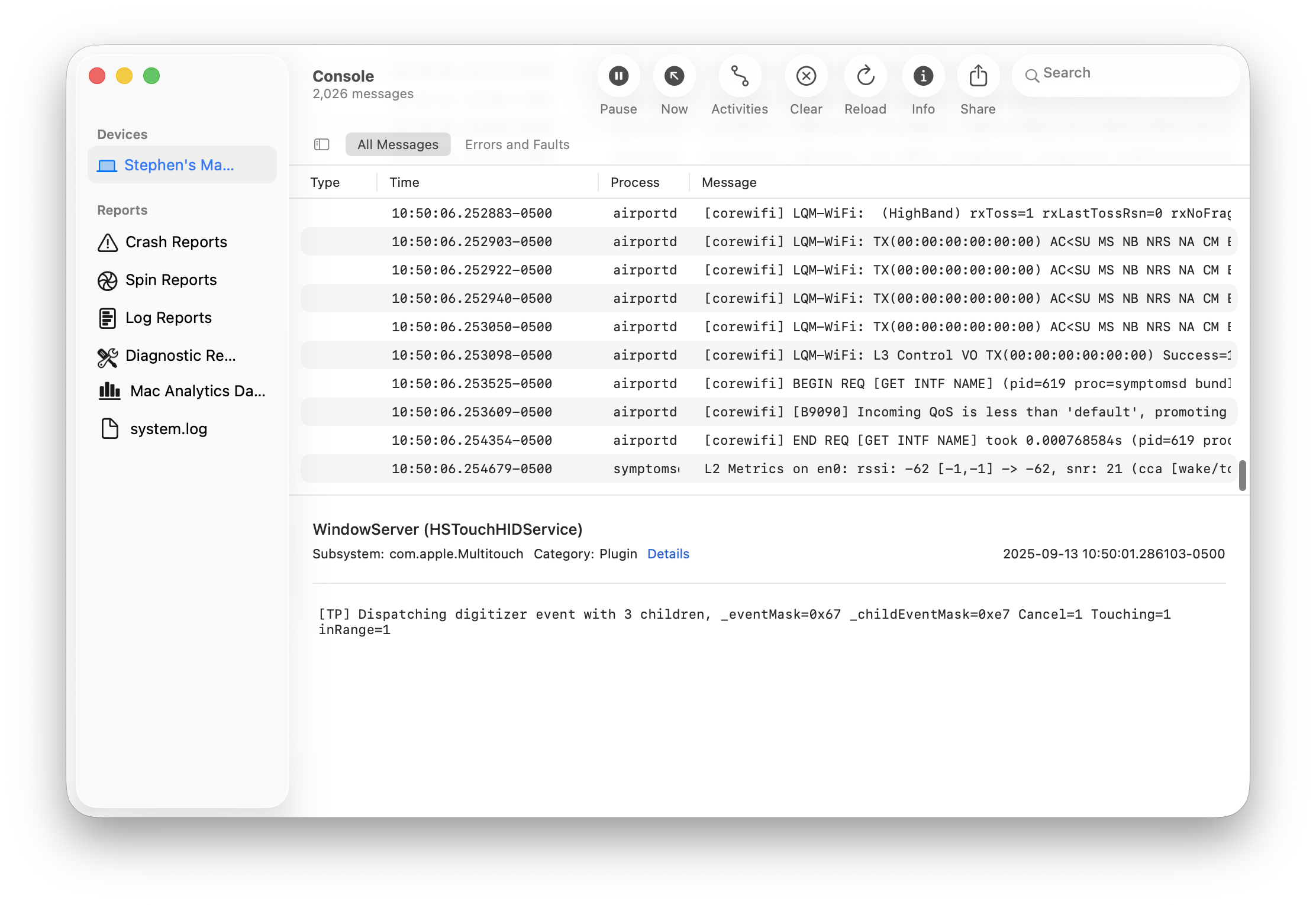The height and width of the screenshot is (905, 1316).
Task: Select Stephen's Mac device
Action: tap(179, 165)
